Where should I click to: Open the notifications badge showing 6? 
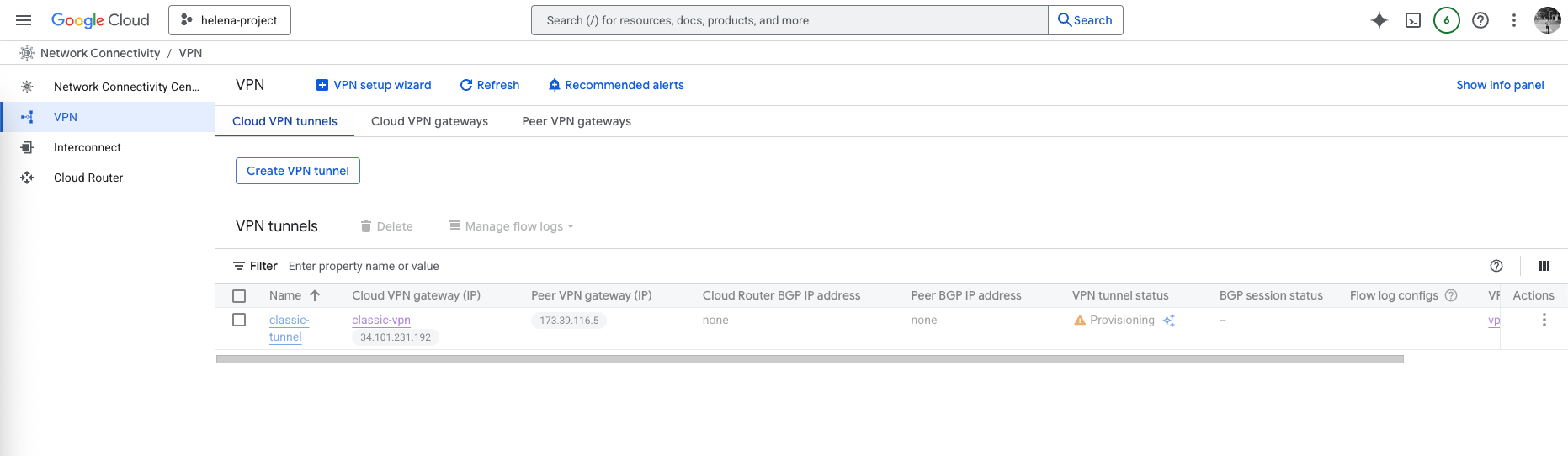[x=1446, y=20]
